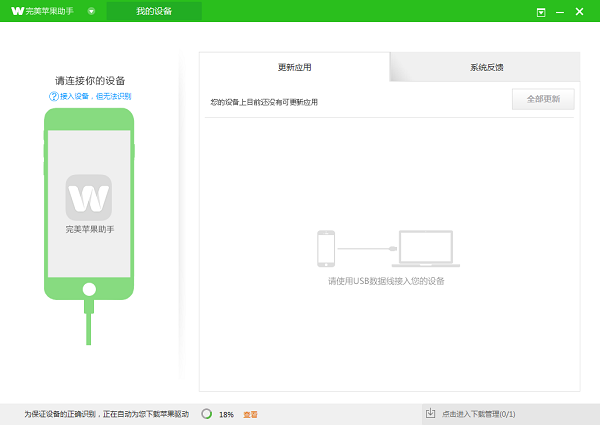Image resolution: width=600 pixels, height=425 pixels.
Task: Open the 接入设备，但无法识别 help link
Action: coord(95,96)
